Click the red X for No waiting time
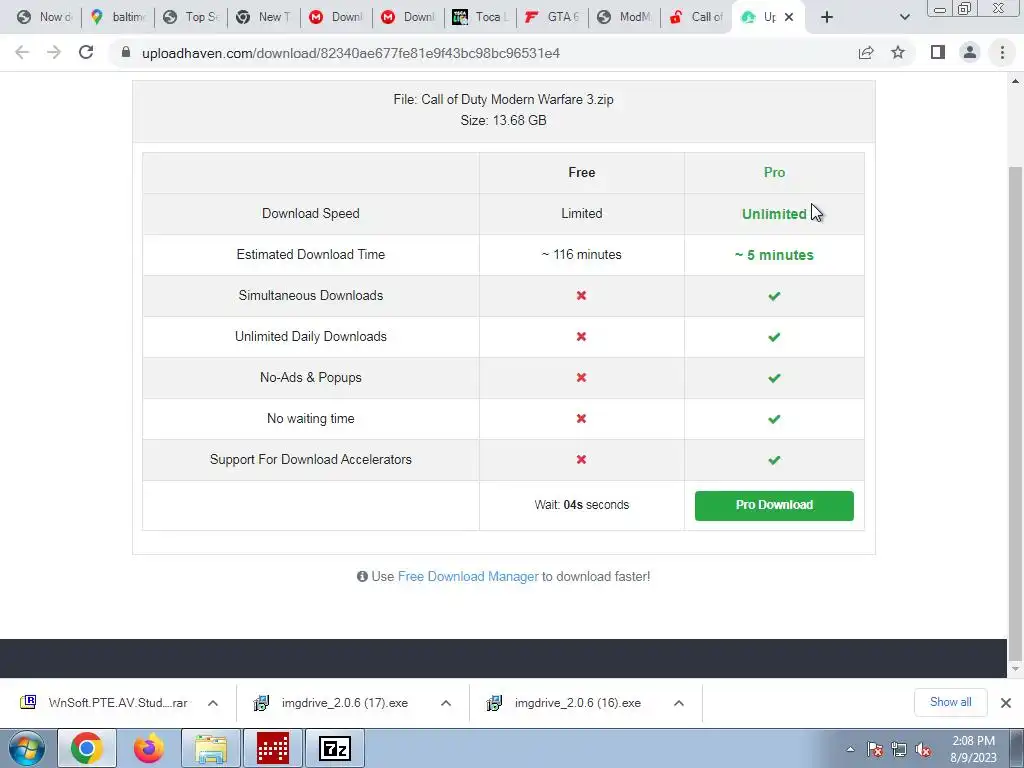The image size is (1024, 768). [581, 419]
